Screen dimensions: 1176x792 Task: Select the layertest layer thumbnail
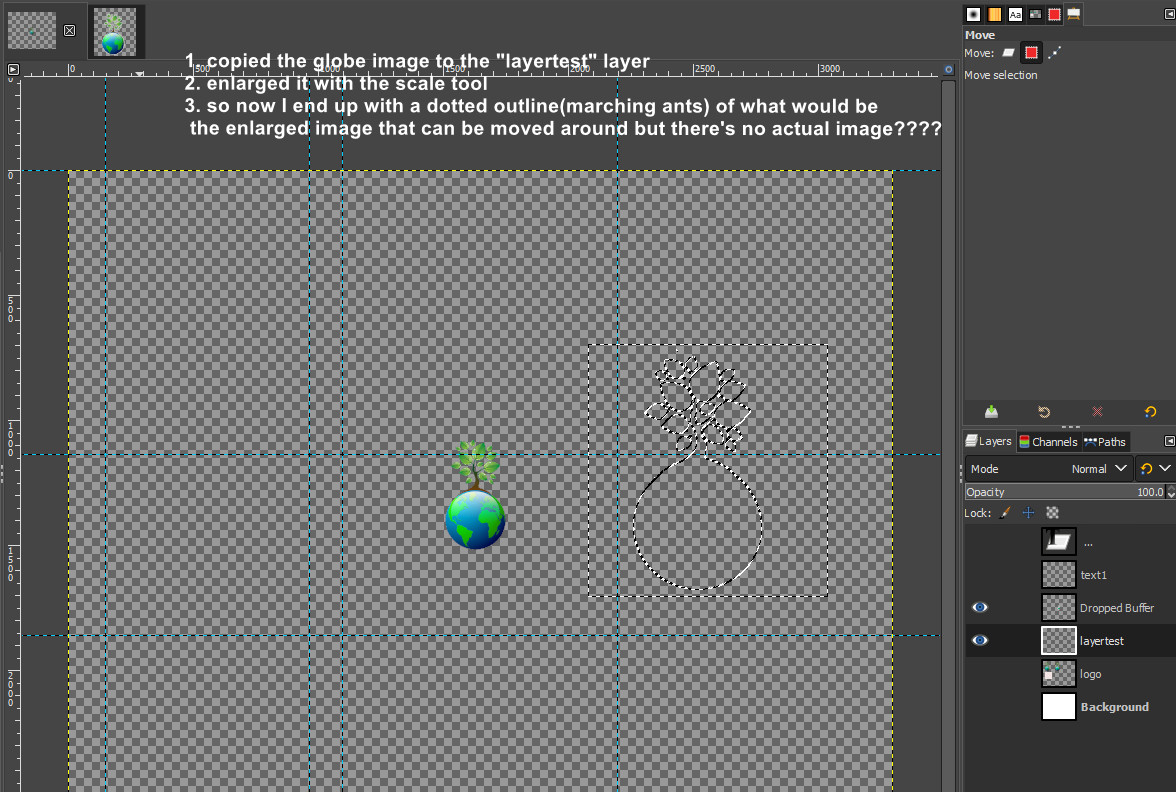(x=1058, y=640)
